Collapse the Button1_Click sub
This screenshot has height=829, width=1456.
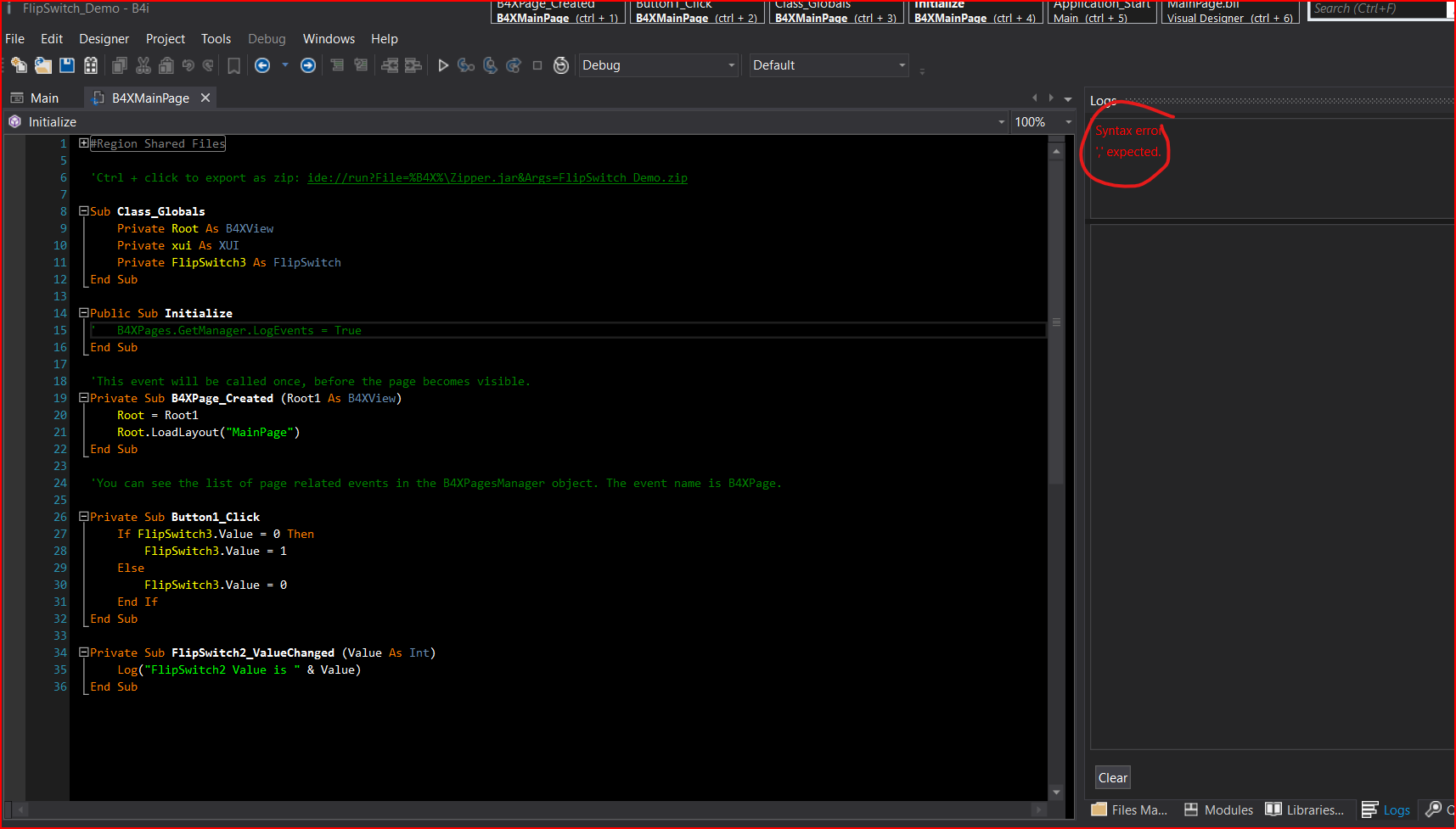click(x=84, y=517)
